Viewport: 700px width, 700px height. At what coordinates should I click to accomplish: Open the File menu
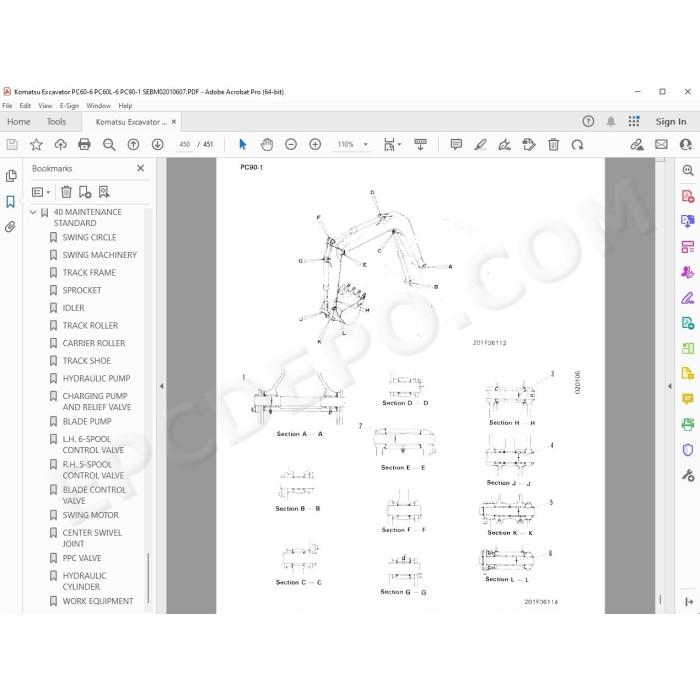tap(7, 106)
